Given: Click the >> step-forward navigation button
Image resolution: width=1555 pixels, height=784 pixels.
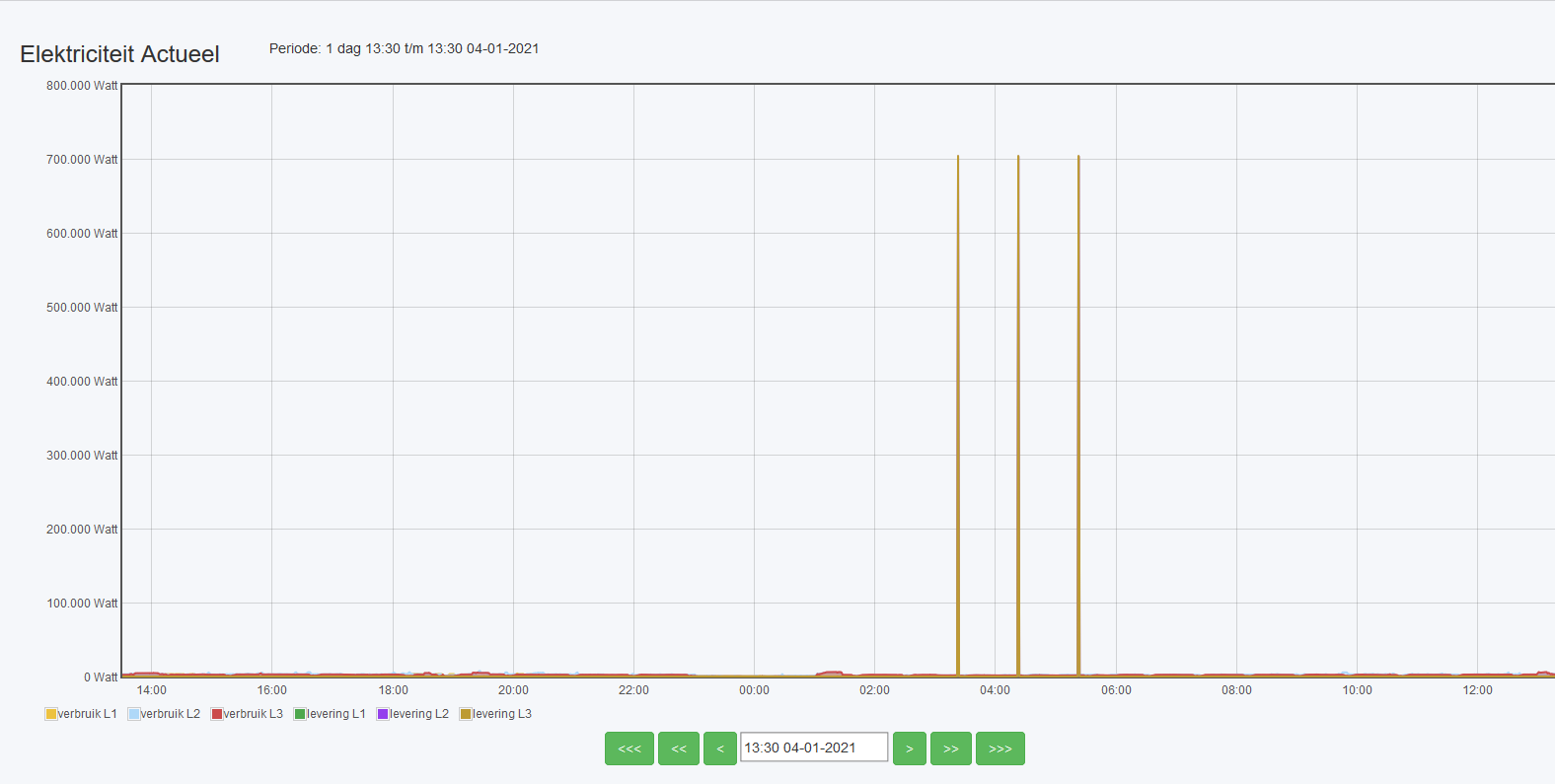Looking at the screenshot, I should pyautogui.click(x=951, y=748).
